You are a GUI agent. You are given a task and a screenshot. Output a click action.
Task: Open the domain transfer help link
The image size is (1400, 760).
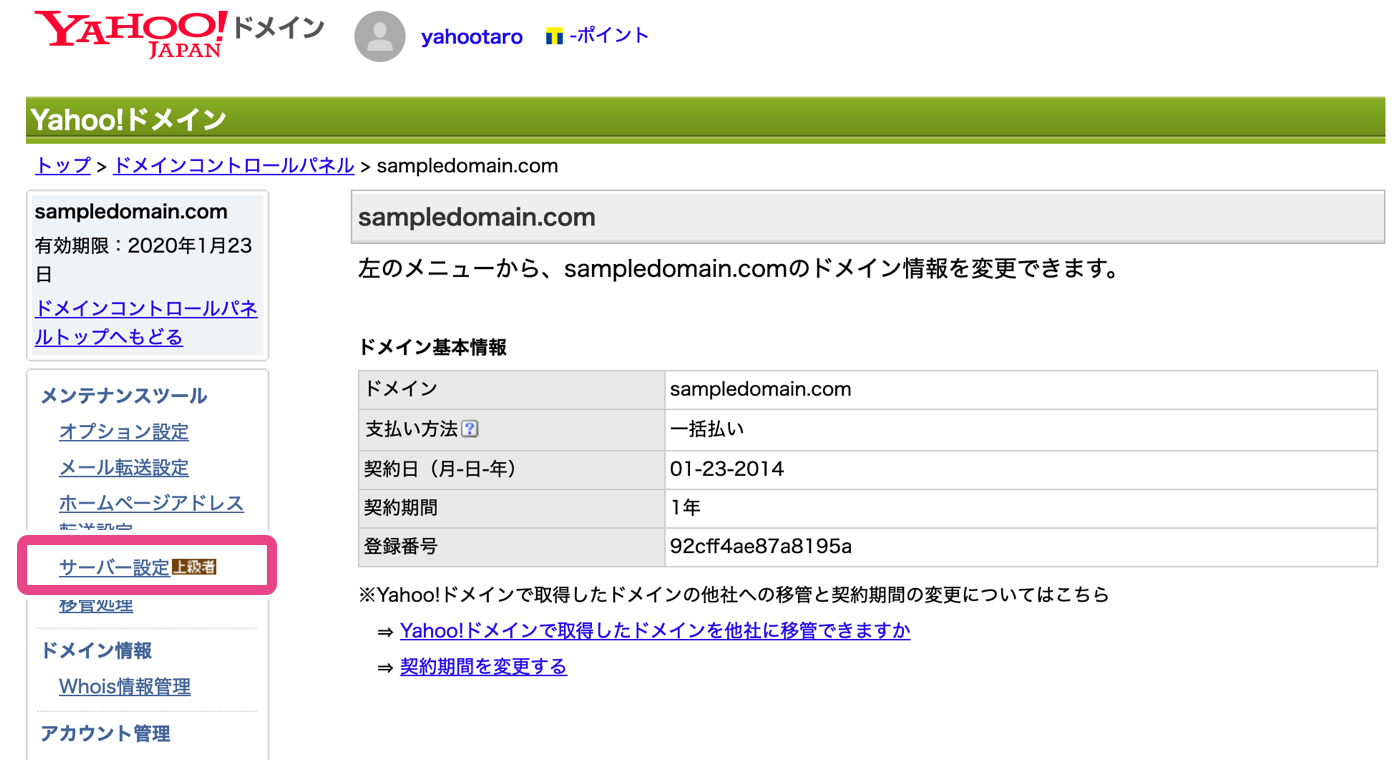pos(655,631)
